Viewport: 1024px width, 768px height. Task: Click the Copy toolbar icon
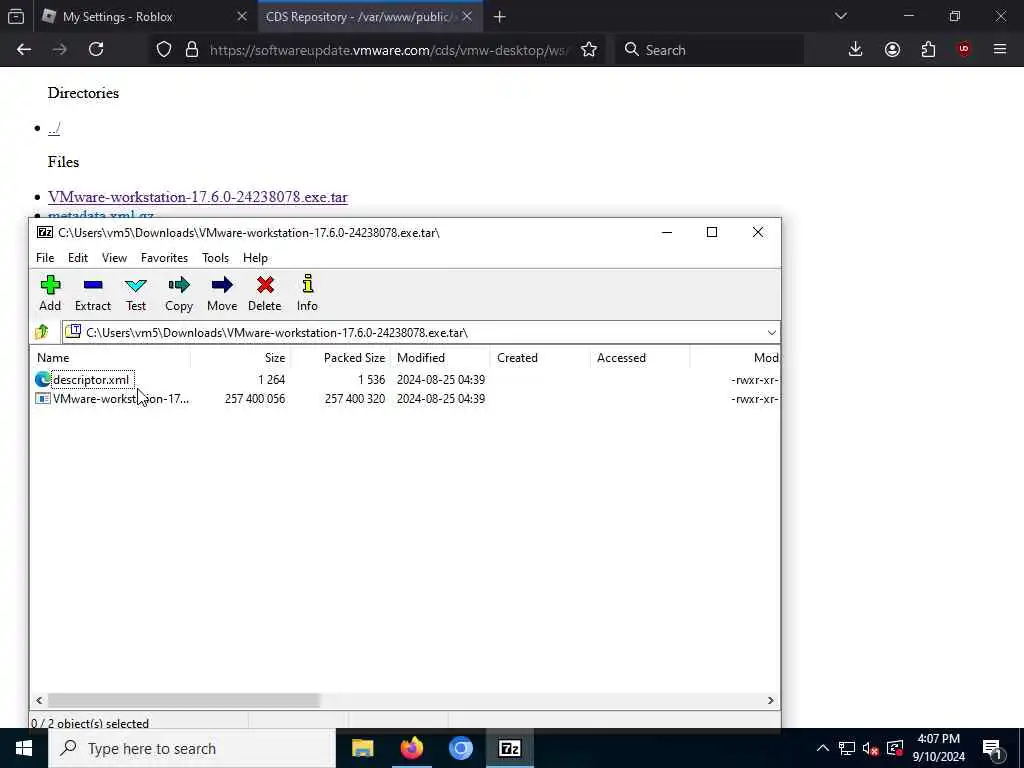(178, 293)
